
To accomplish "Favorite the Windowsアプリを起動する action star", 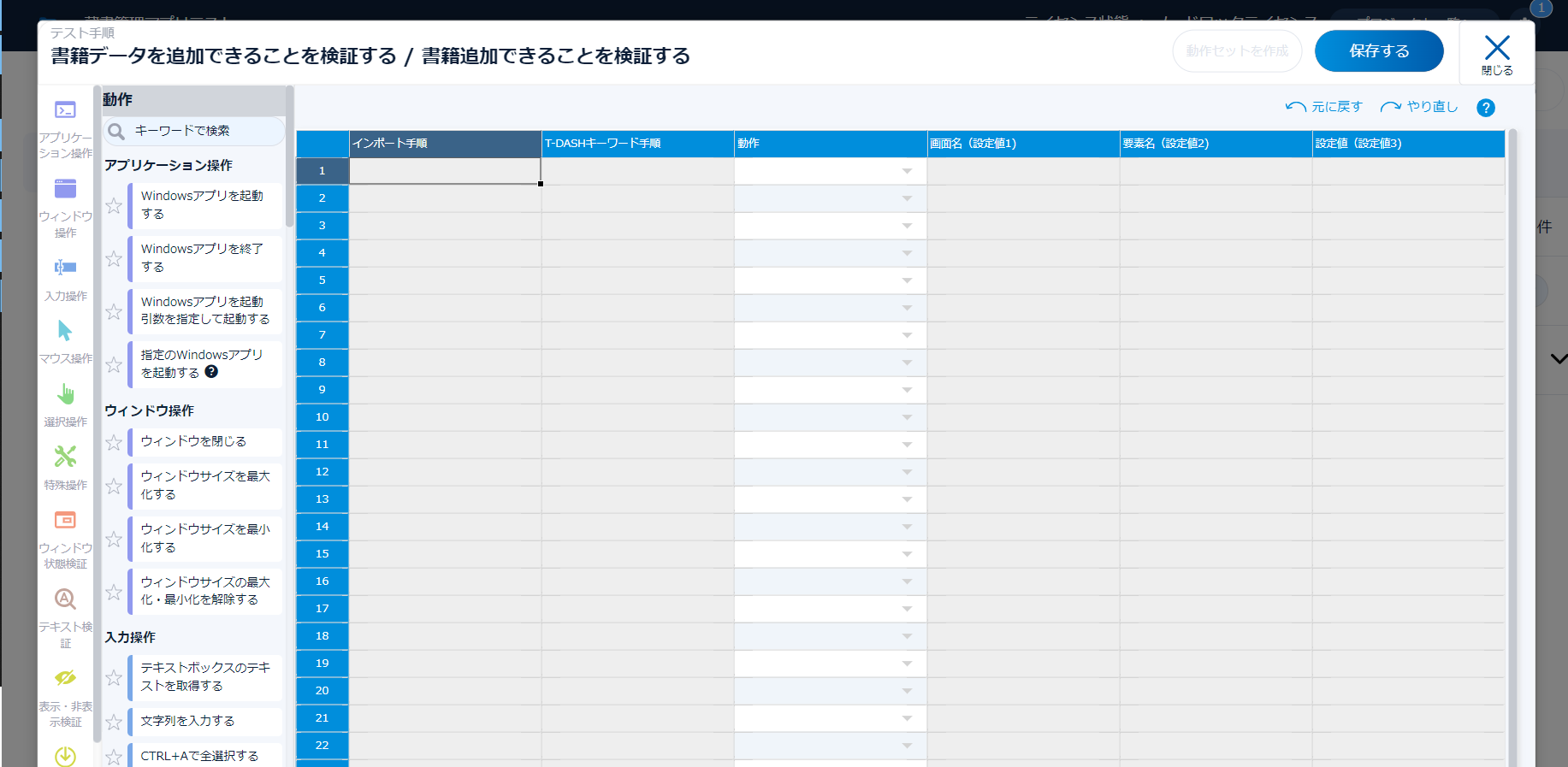I will point(114,205).
